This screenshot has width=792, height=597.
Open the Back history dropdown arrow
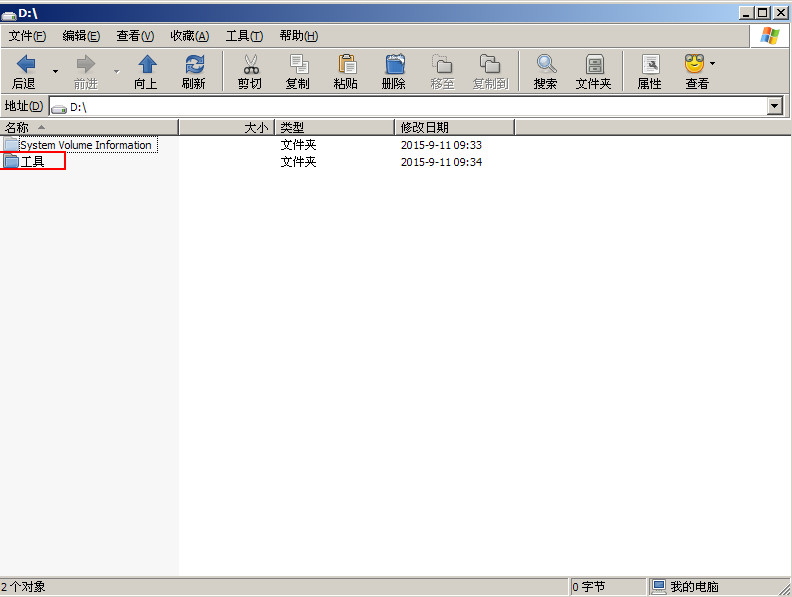point(55,71)
